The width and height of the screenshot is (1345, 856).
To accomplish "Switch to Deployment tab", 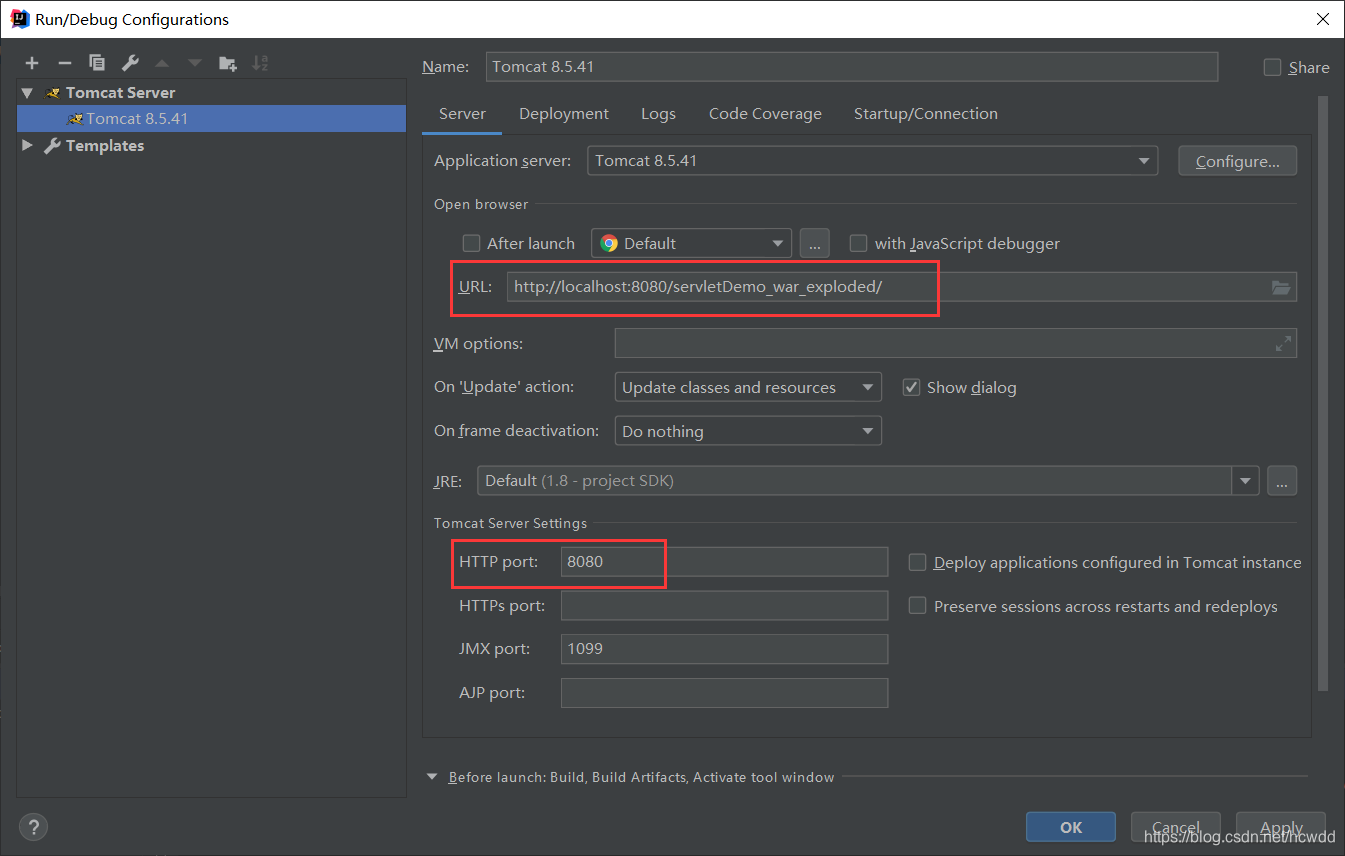I will [x=564, y=114].
